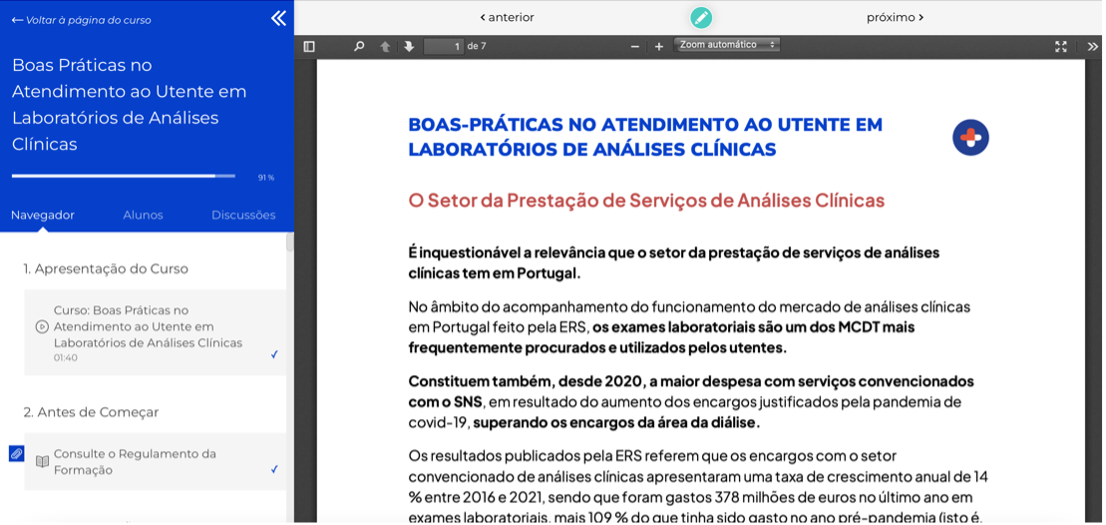
Task: Click the blue paperclip attachment icon
Action: (x=16, y=454)
